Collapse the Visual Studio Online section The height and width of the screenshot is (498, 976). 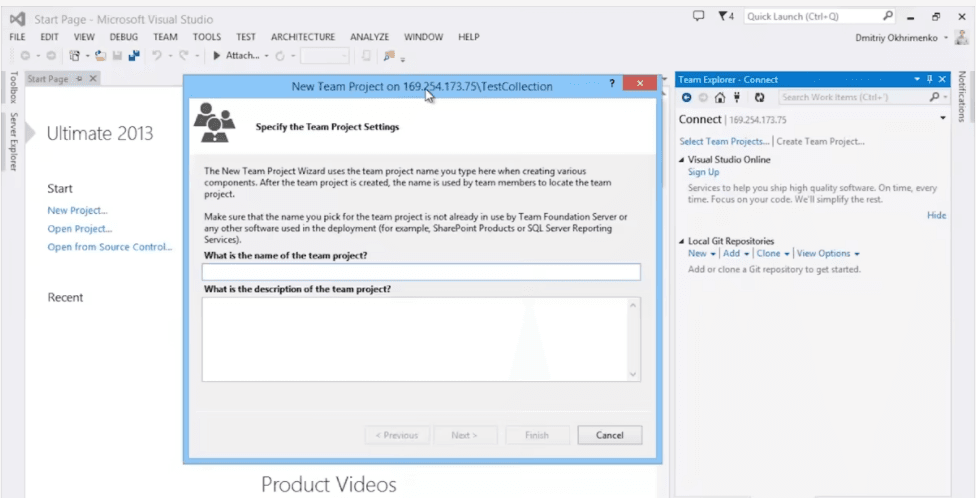(682, 160)
